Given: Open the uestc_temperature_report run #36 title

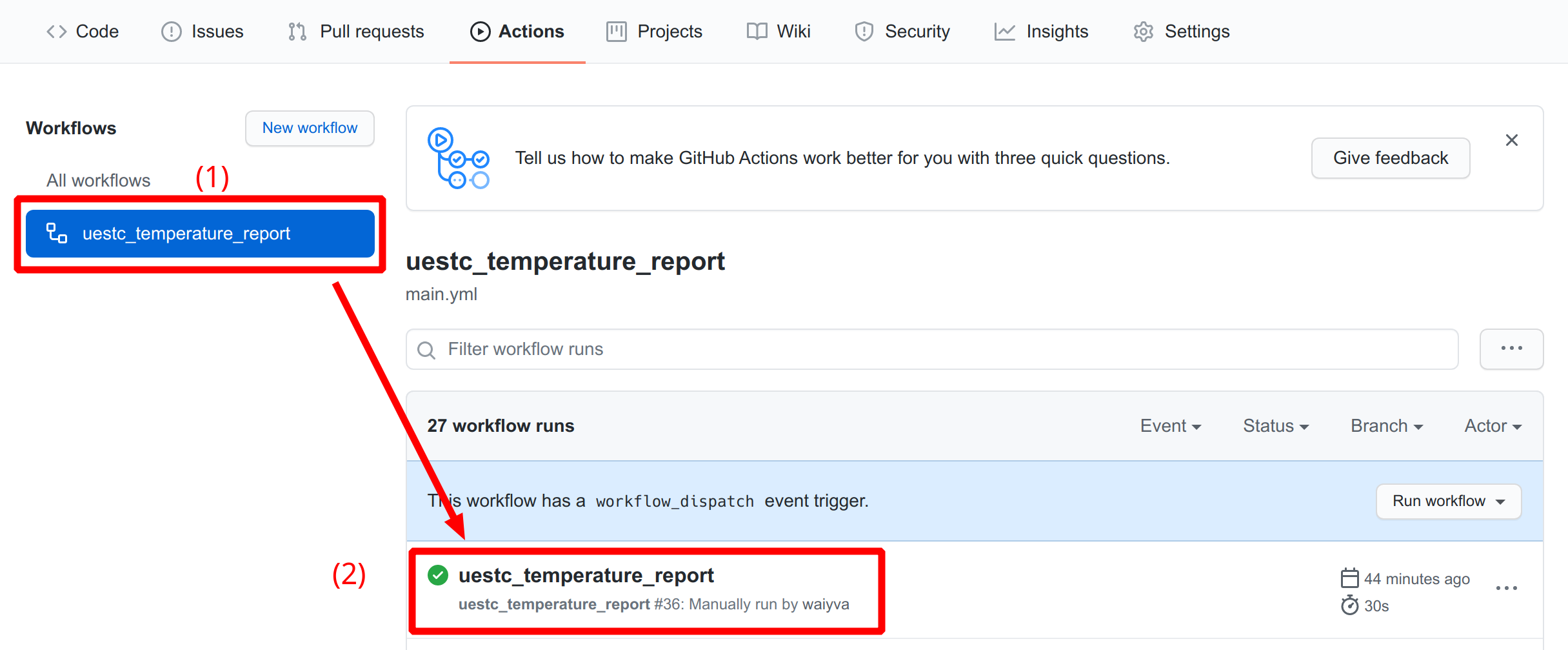Looking at the screenshot, I should [x=586, y=575].
